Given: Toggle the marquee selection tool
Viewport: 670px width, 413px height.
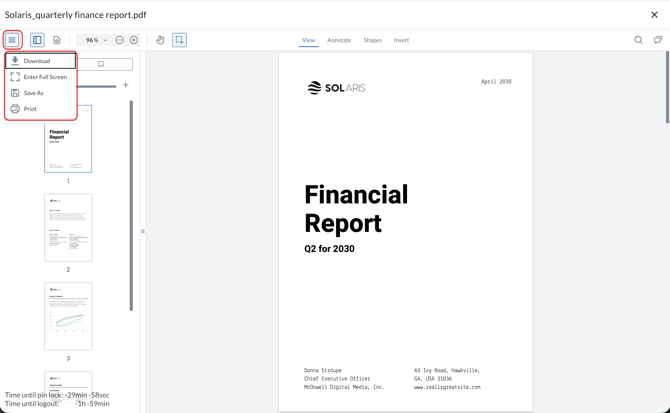Looking at the screenshot, I should coord(180,40).
